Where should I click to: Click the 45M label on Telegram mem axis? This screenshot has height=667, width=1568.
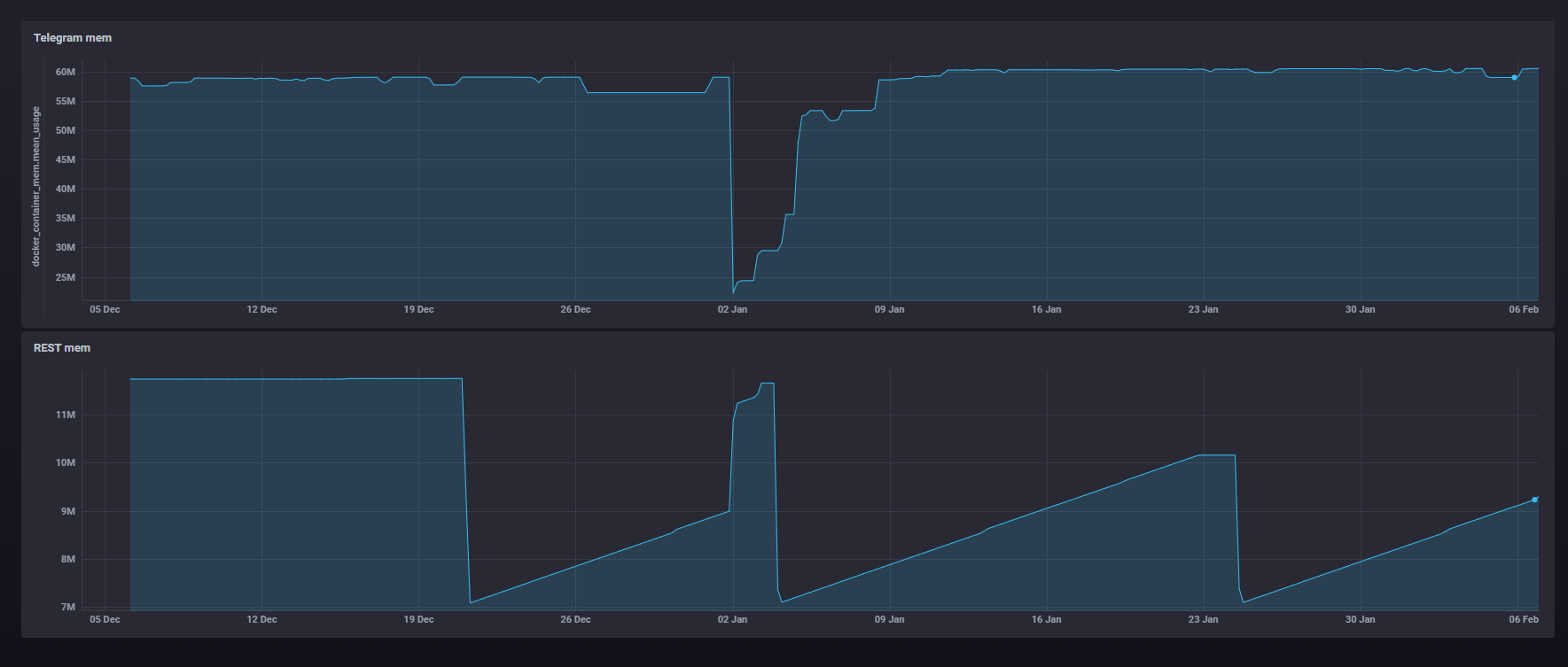click(66, 159)
